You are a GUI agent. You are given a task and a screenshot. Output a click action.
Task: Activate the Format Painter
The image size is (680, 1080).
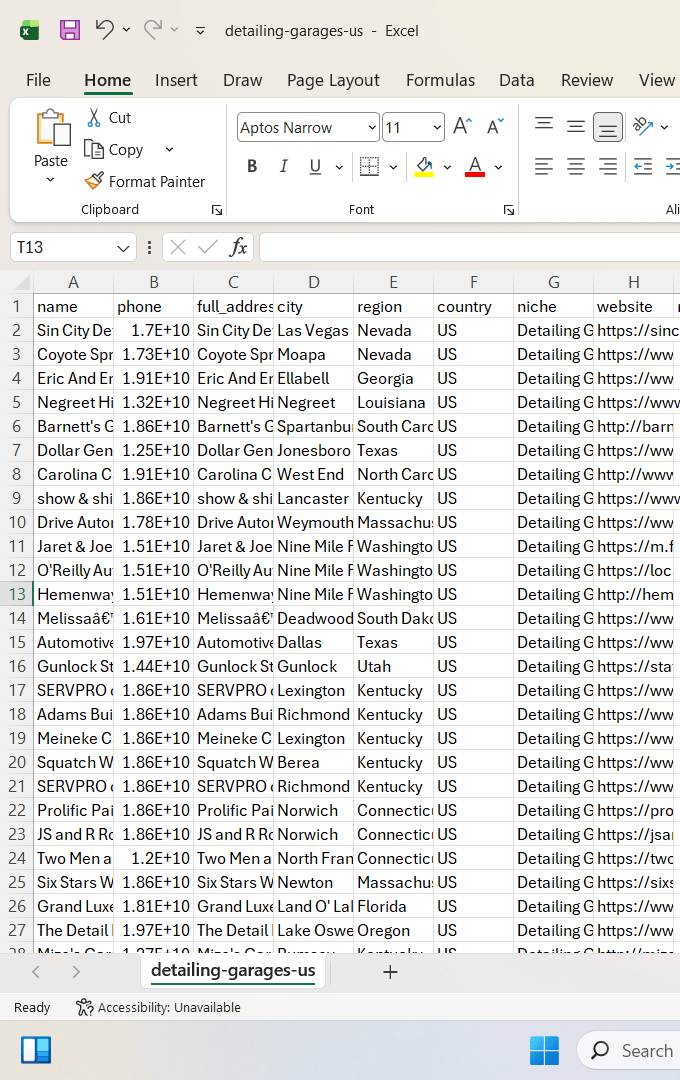145,181
